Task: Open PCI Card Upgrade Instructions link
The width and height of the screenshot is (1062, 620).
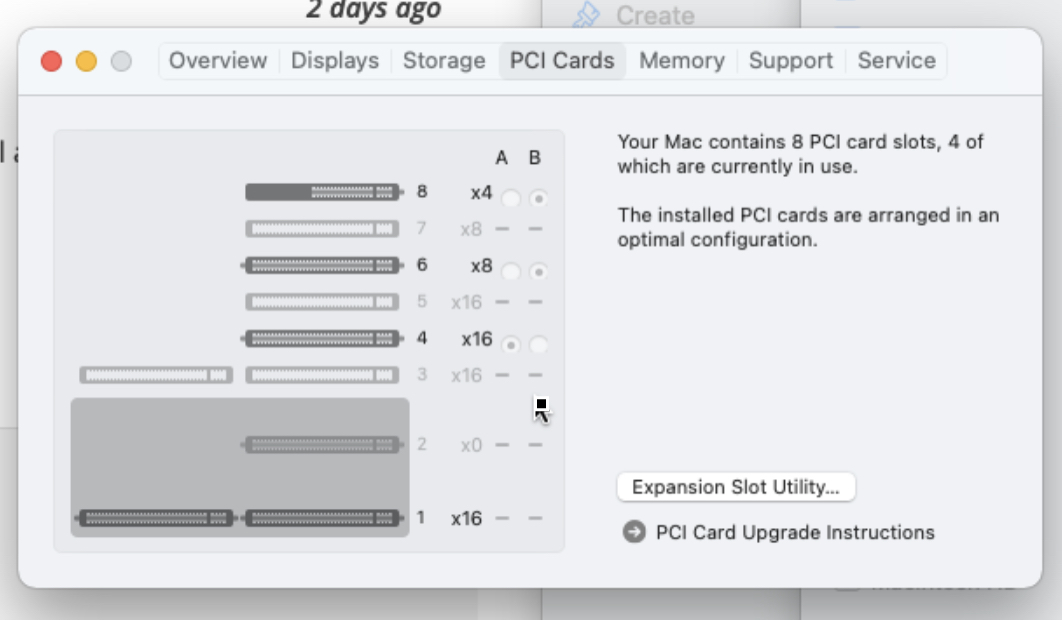Action: tap(795, 533)
